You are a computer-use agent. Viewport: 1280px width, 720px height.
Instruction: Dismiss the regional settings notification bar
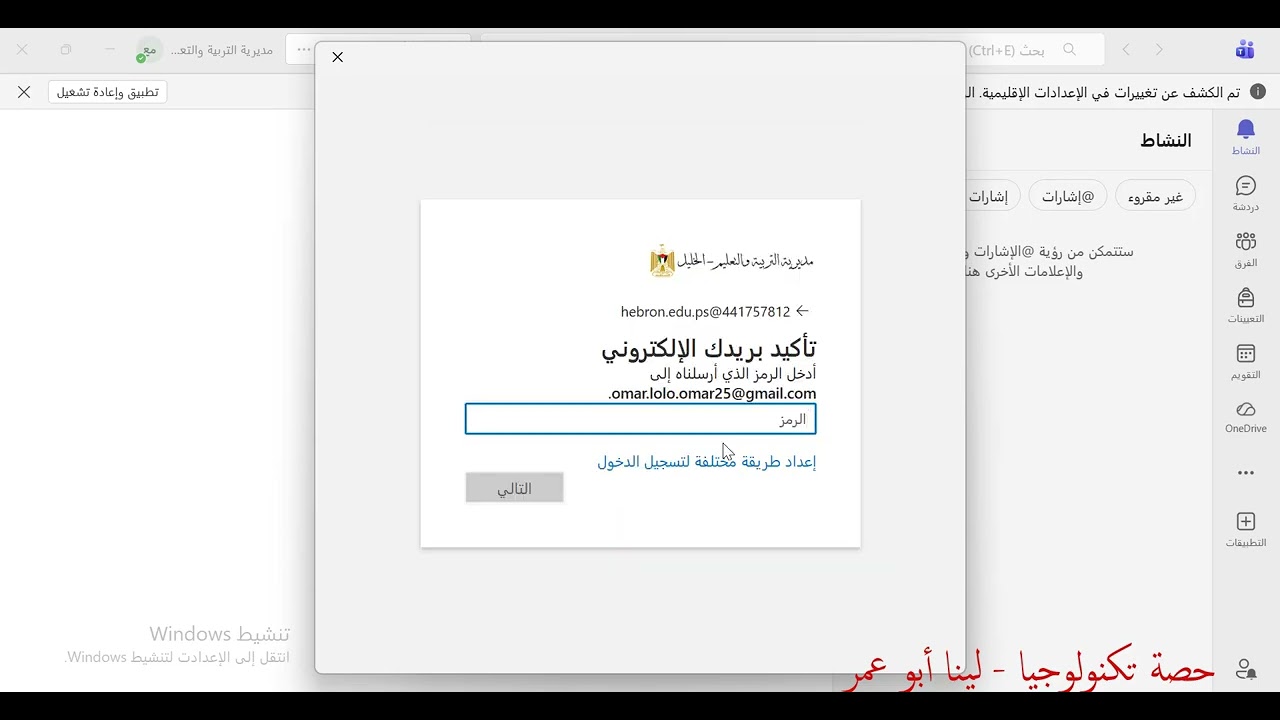[x=24, y=92]
